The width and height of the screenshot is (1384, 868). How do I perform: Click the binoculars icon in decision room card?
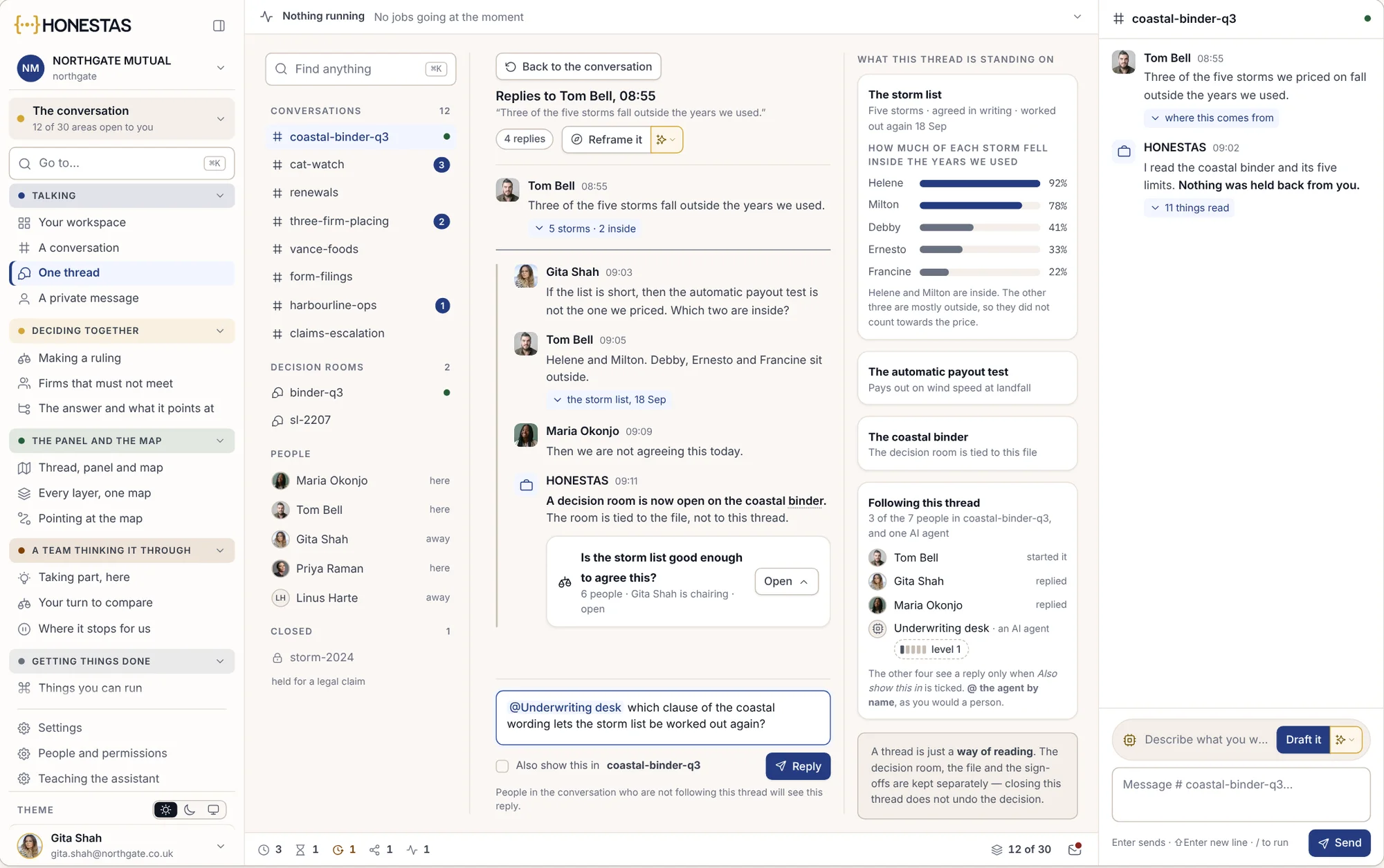(565, 582)
